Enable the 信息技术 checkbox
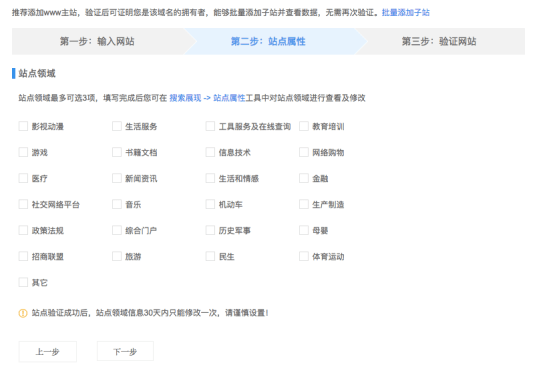Viewport: 545px width, 377px height. tap(210, 152)
